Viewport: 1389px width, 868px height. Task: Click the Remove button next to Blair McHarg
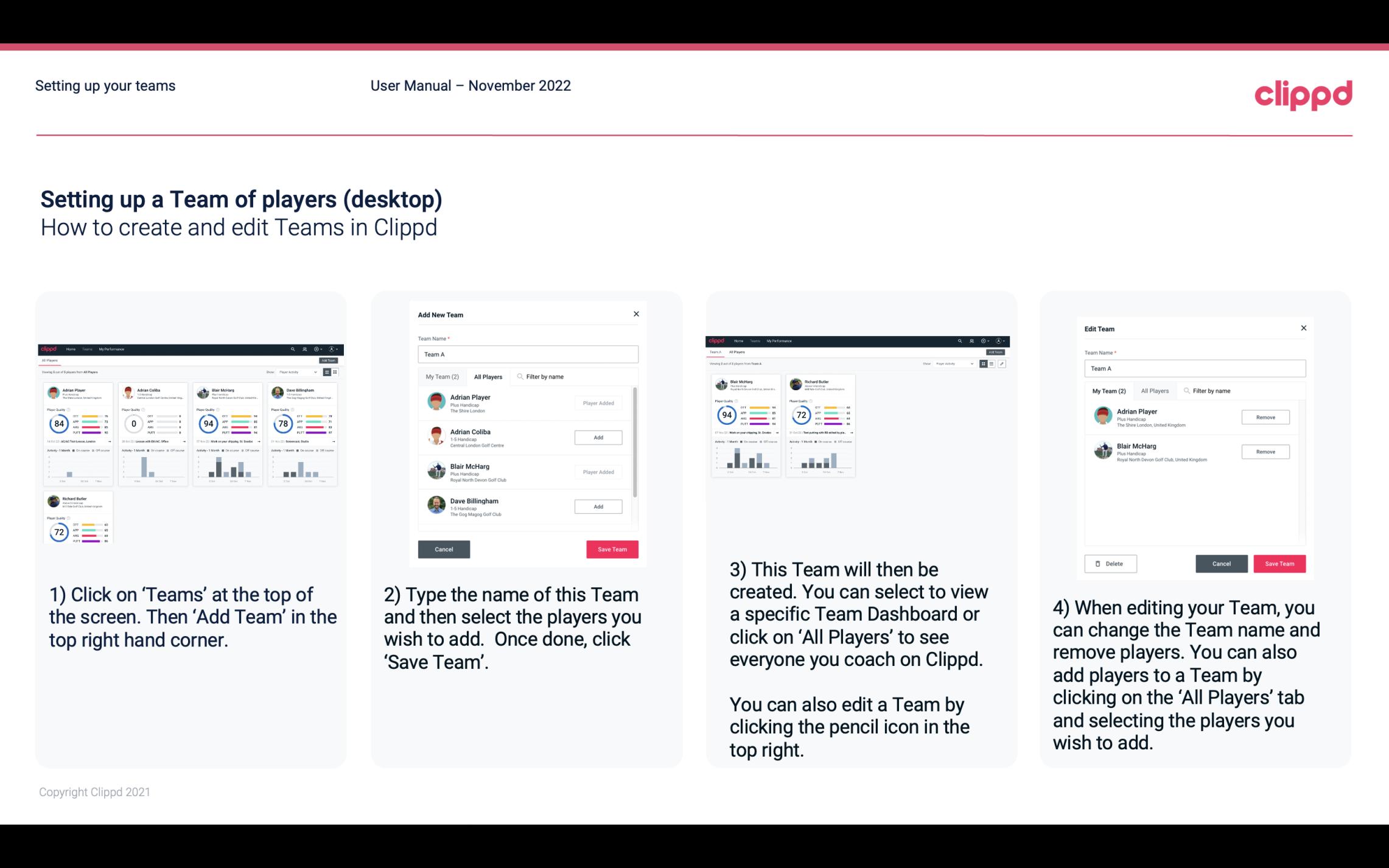click(x=1266, y=451)
